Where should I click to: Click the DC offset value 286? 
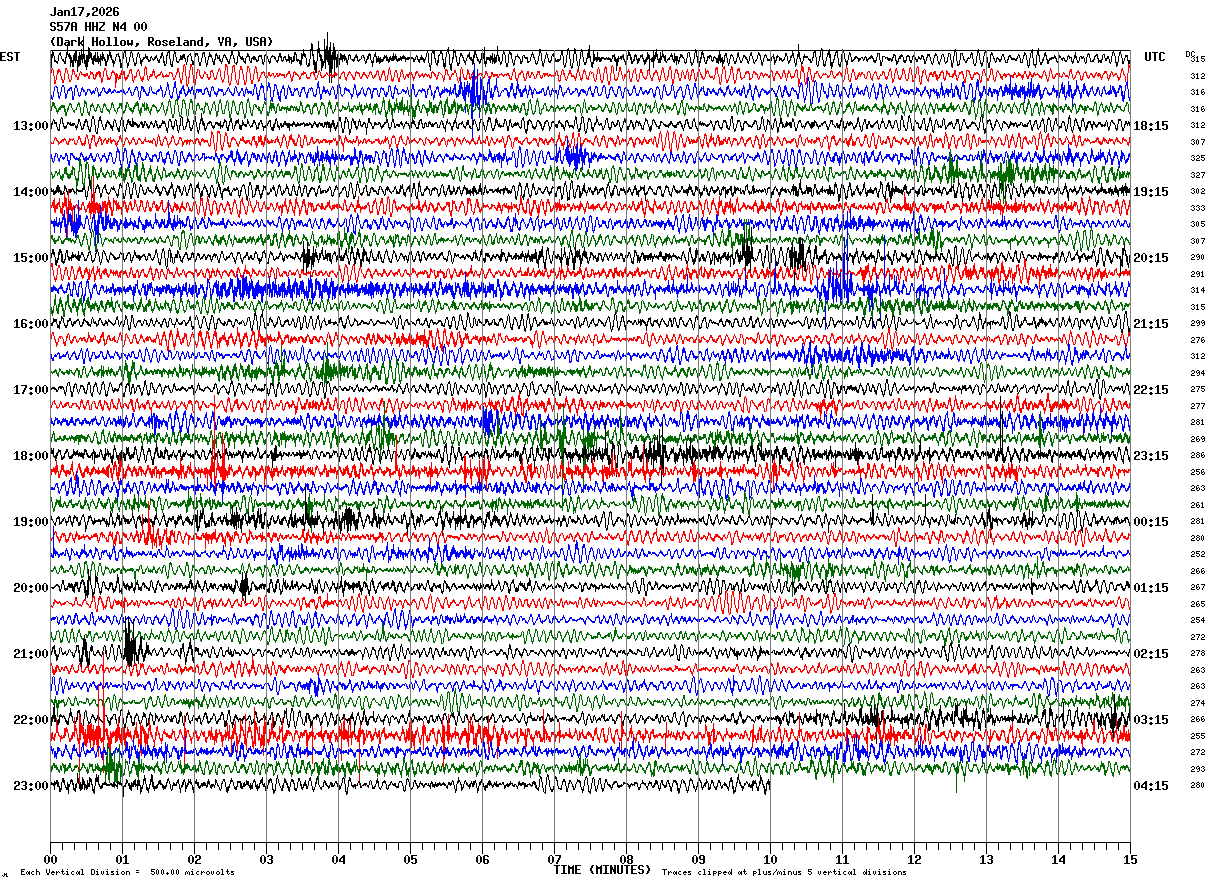[1197, 455]
